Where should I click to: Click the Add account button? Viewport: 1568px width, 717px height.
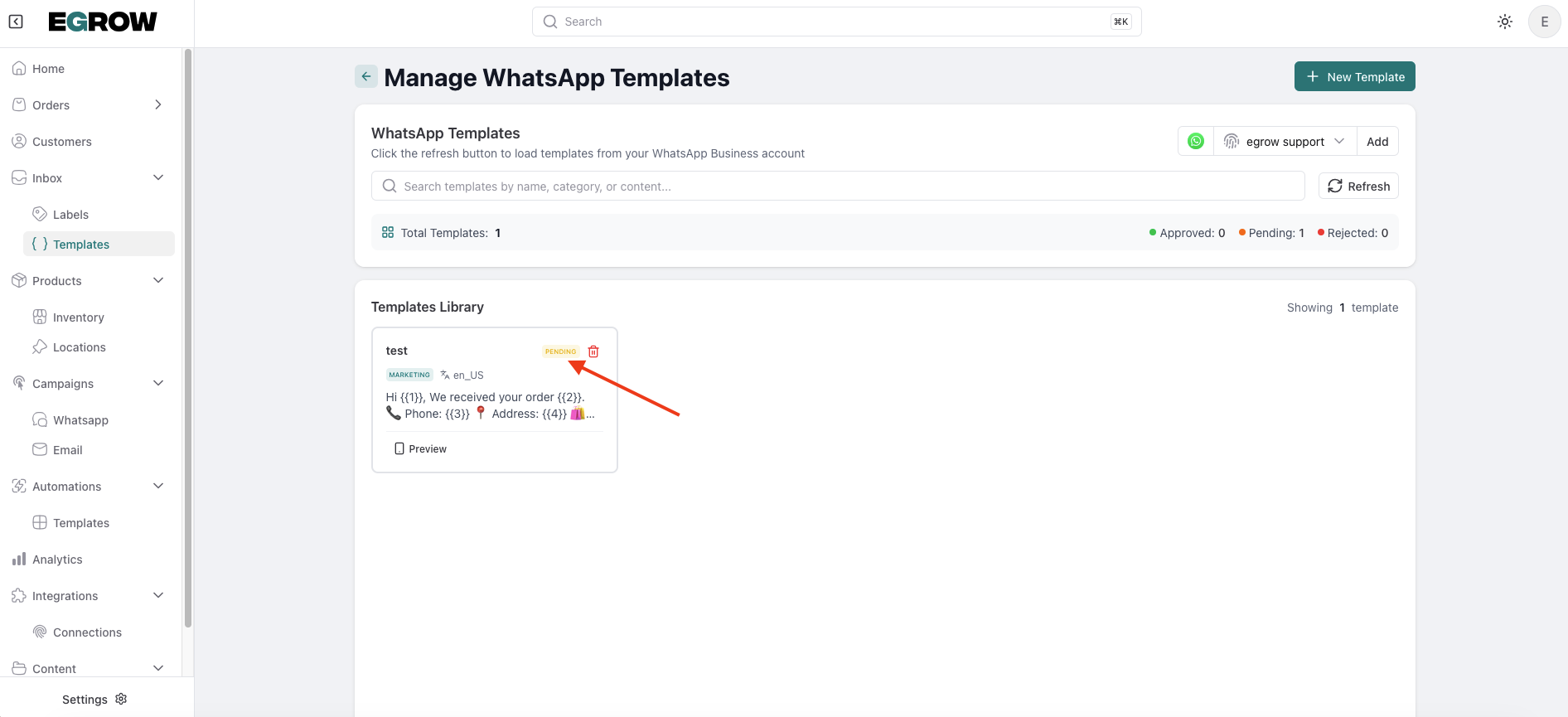[x=1377, y=141]
